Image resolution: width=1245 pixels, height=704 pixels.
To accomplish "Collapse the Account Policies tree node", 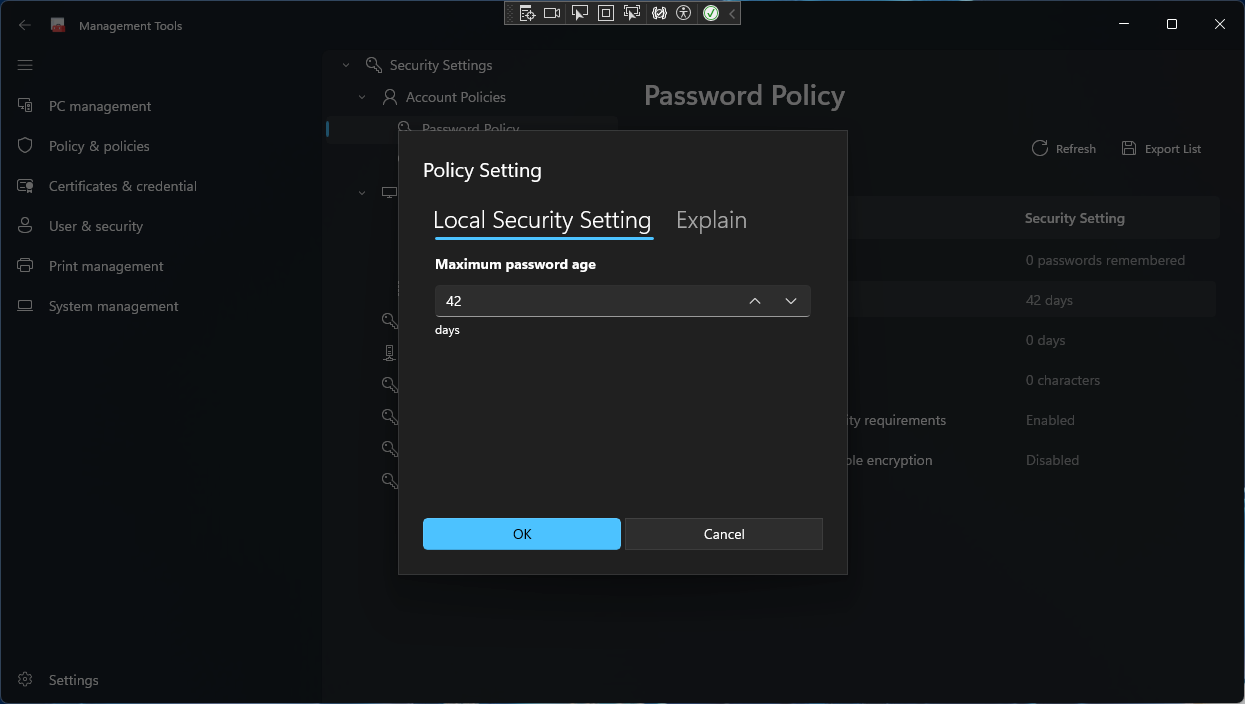I will click(362, 97).
